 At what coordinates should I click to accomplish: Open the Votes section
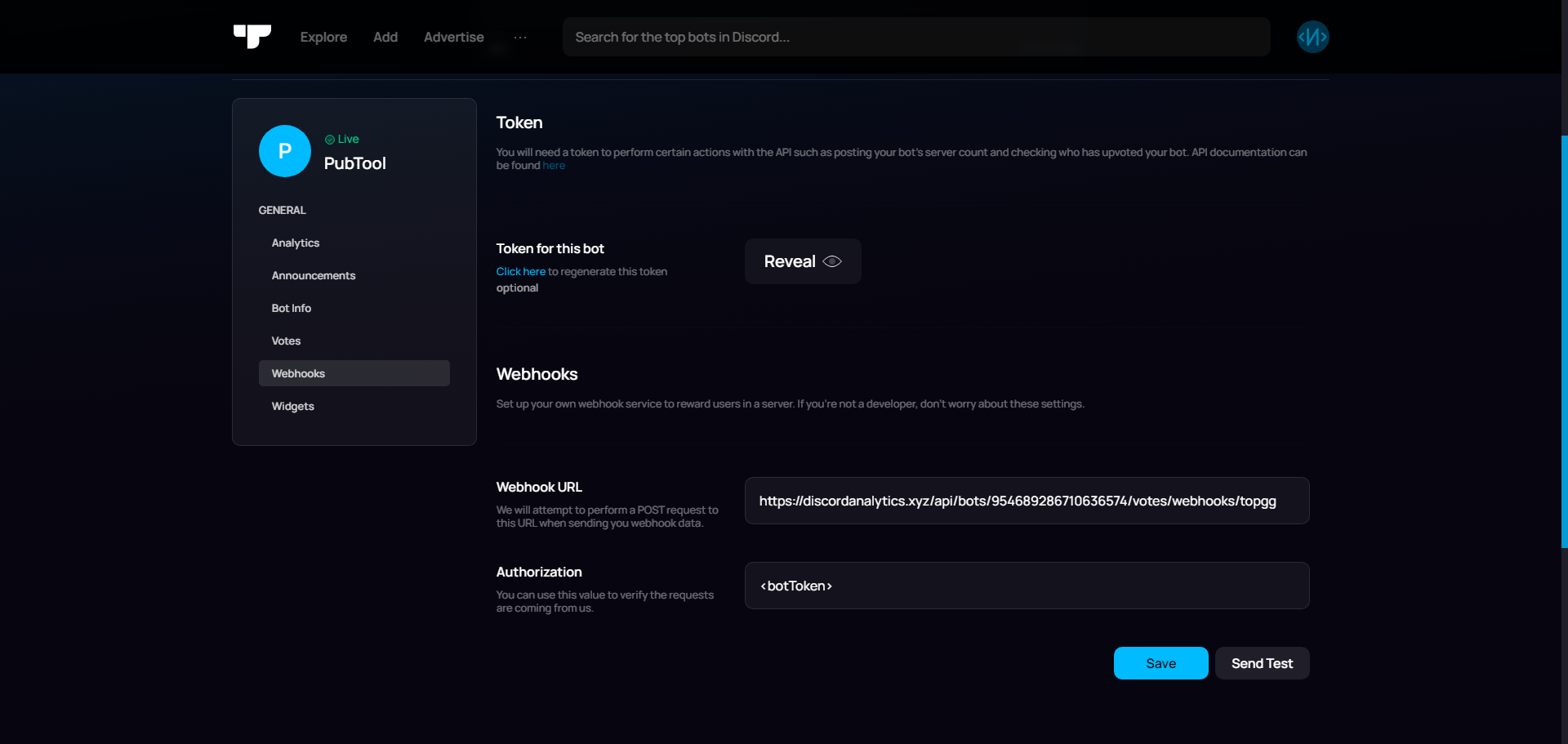point(286,341)
